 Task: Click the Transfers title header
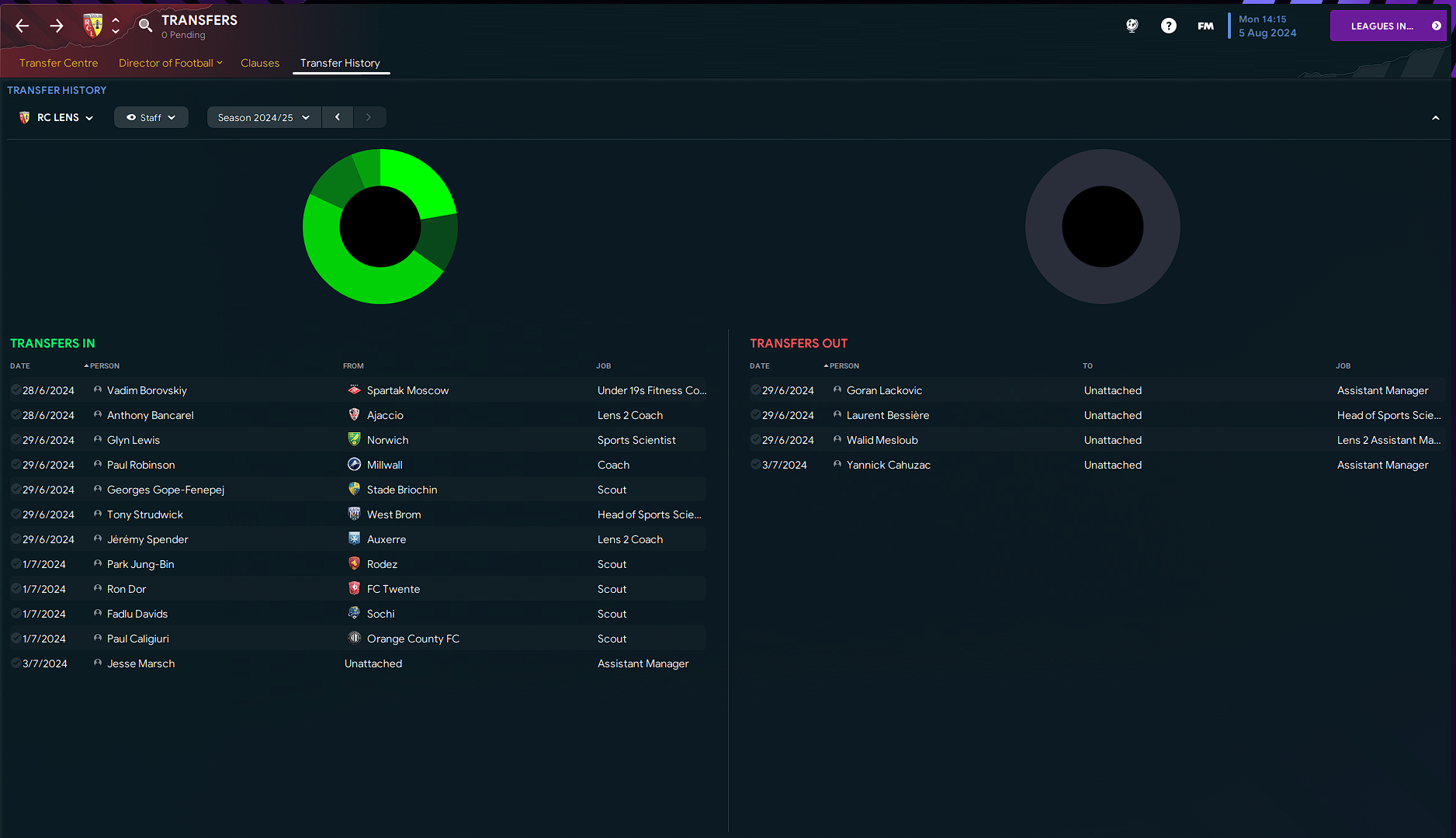click(x=199, y=20)
